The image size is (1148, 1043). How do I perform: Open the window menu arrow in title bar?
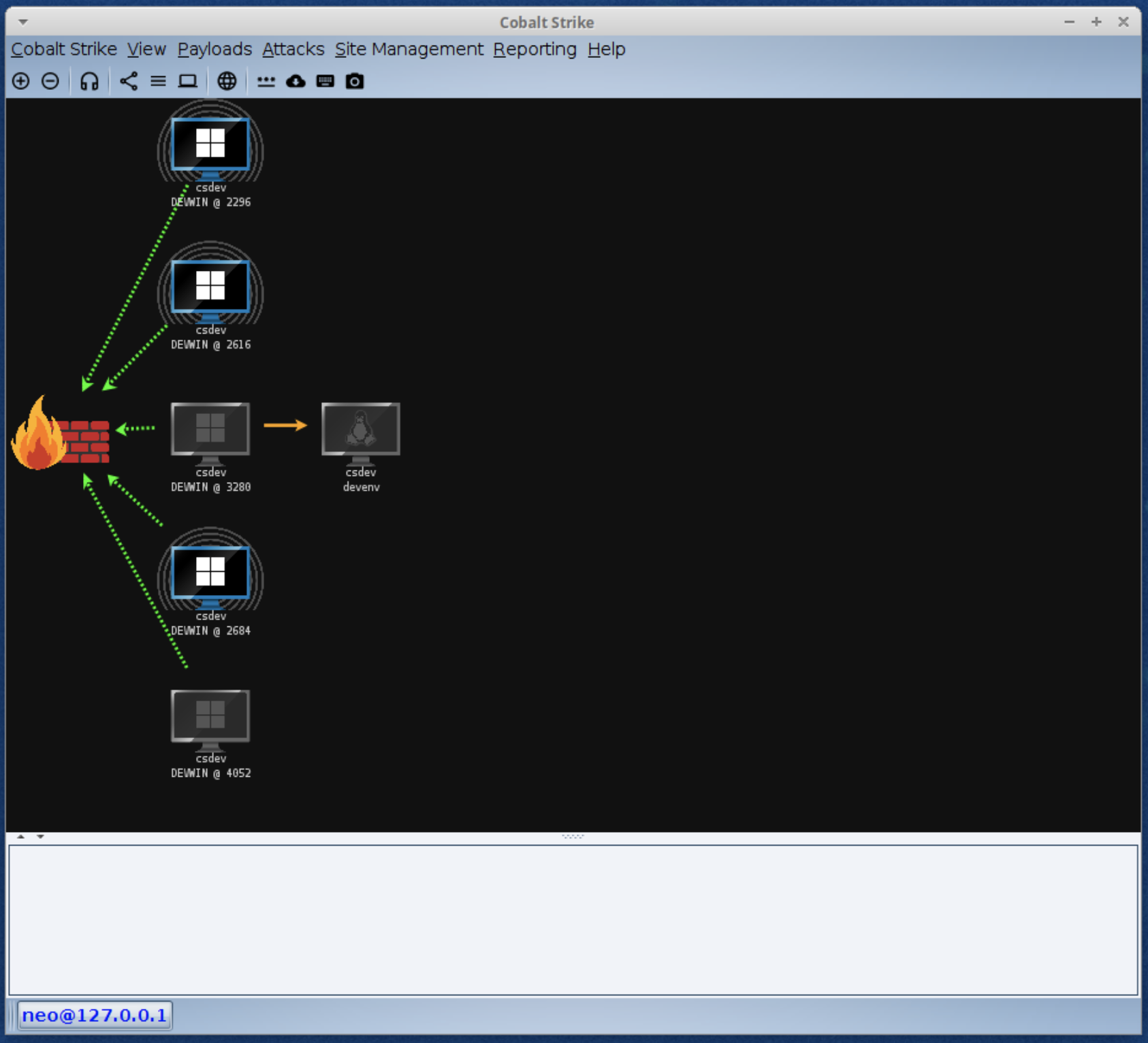(x=23, y=22)
